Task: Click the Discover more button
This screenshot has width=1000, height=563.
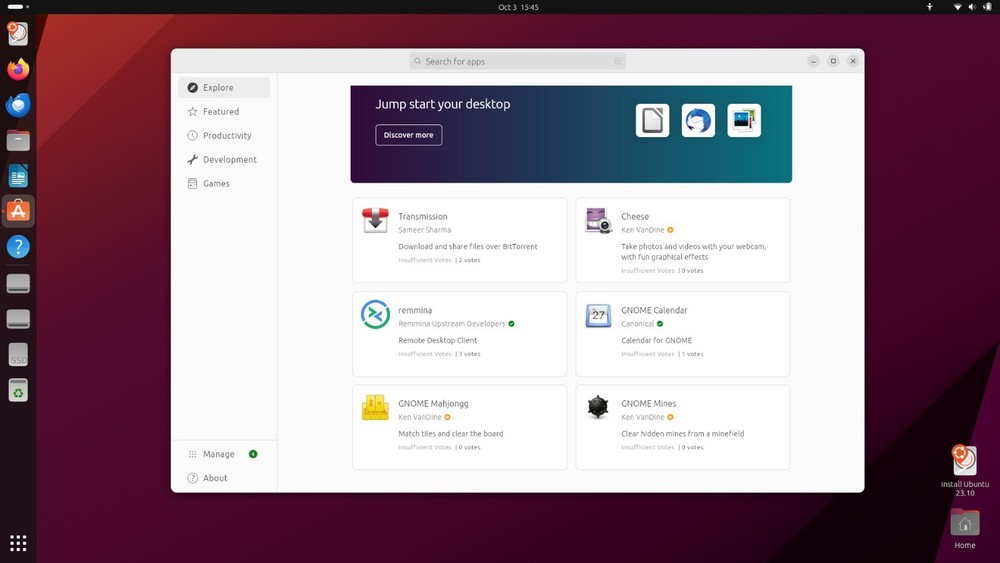Action: [408, 135]
